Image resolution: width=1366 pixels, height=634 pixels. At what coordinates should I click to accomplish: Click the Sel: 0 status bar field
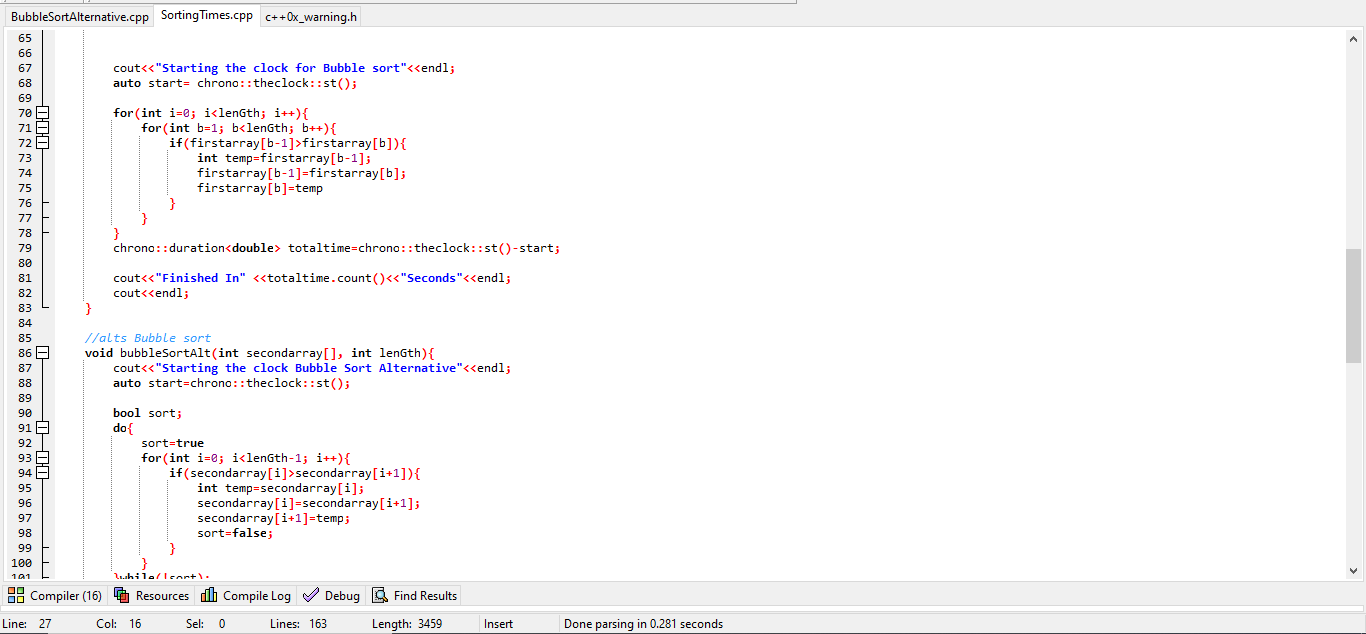click(207, 623)
